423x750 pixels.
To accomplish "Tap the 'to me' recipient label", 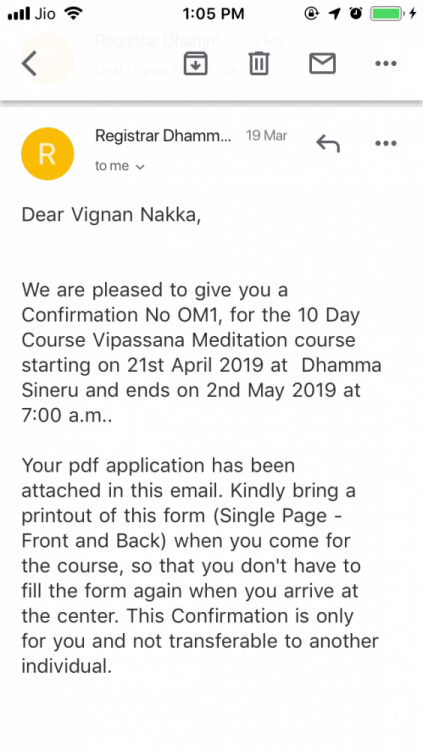I will pyautogui.click(x=112, y=166).
